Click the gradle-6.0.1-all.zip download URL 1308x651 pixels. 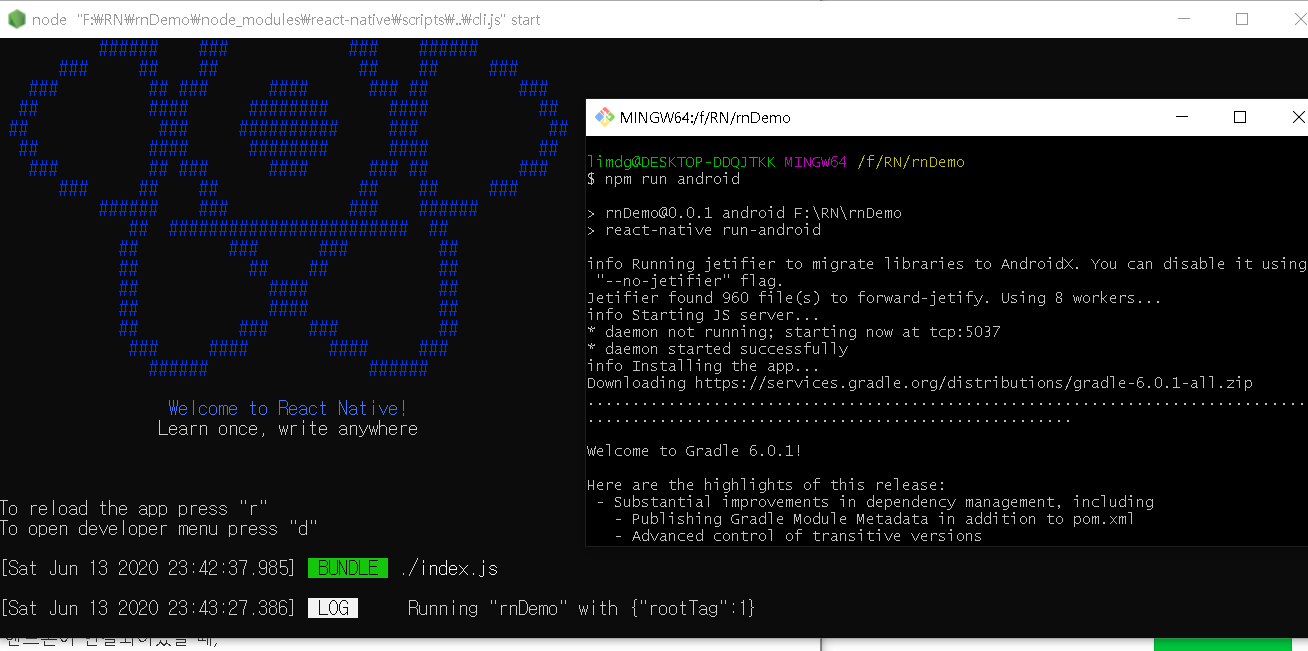(x=973, y=383)
